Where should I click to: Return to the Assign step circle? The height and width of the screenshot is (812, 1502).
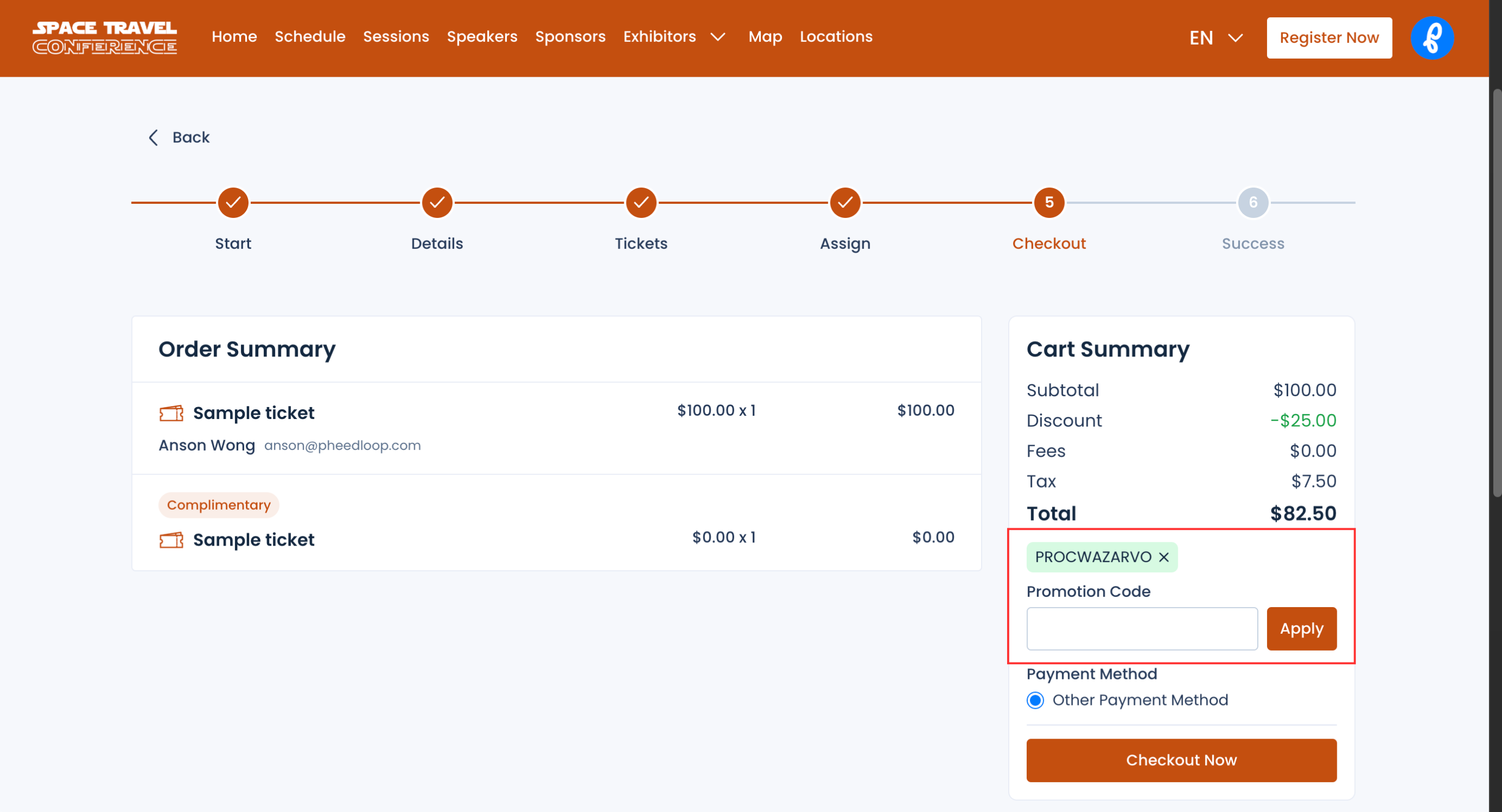pos(845,202)
